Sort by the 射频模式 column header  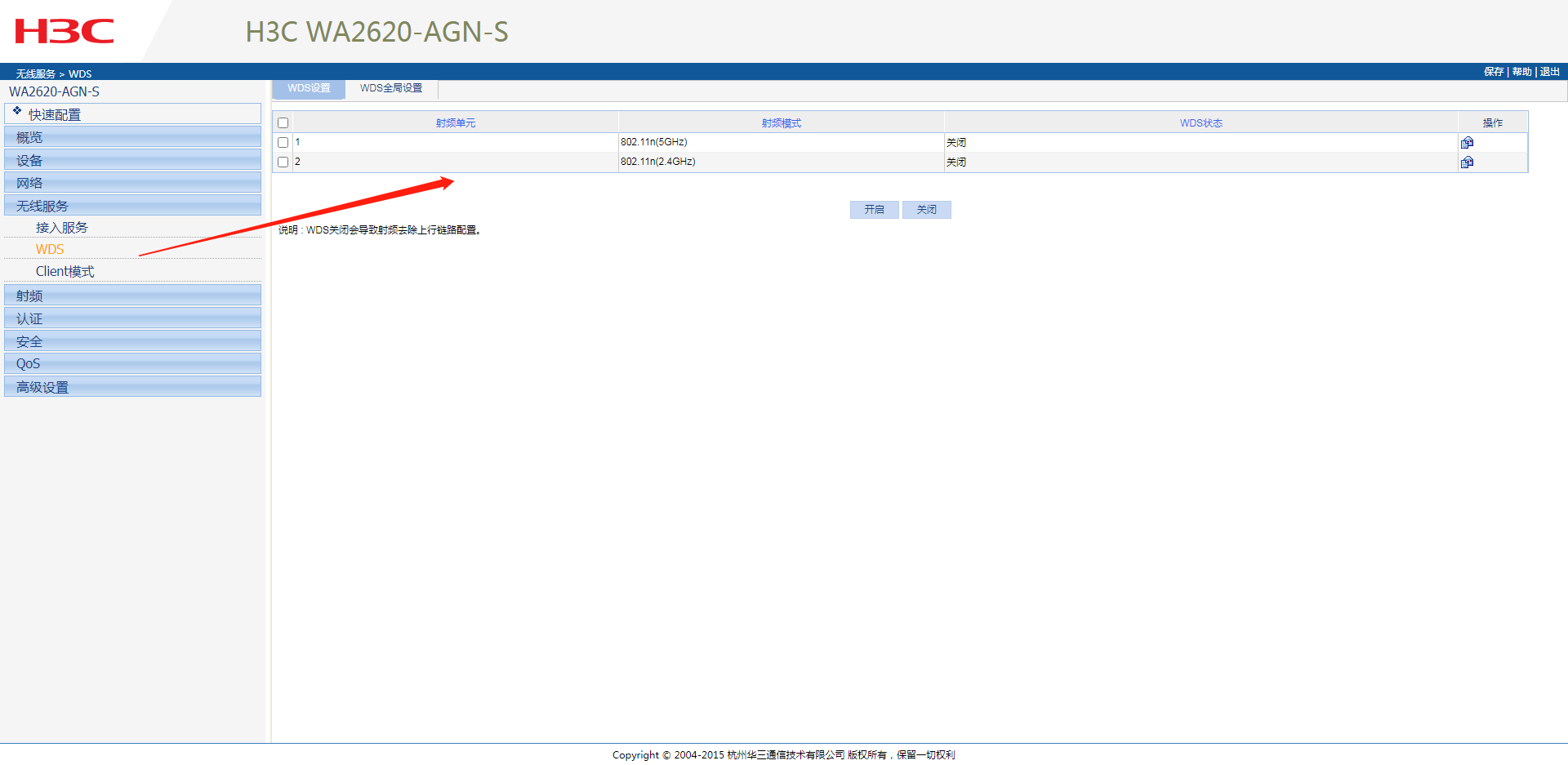782,123
